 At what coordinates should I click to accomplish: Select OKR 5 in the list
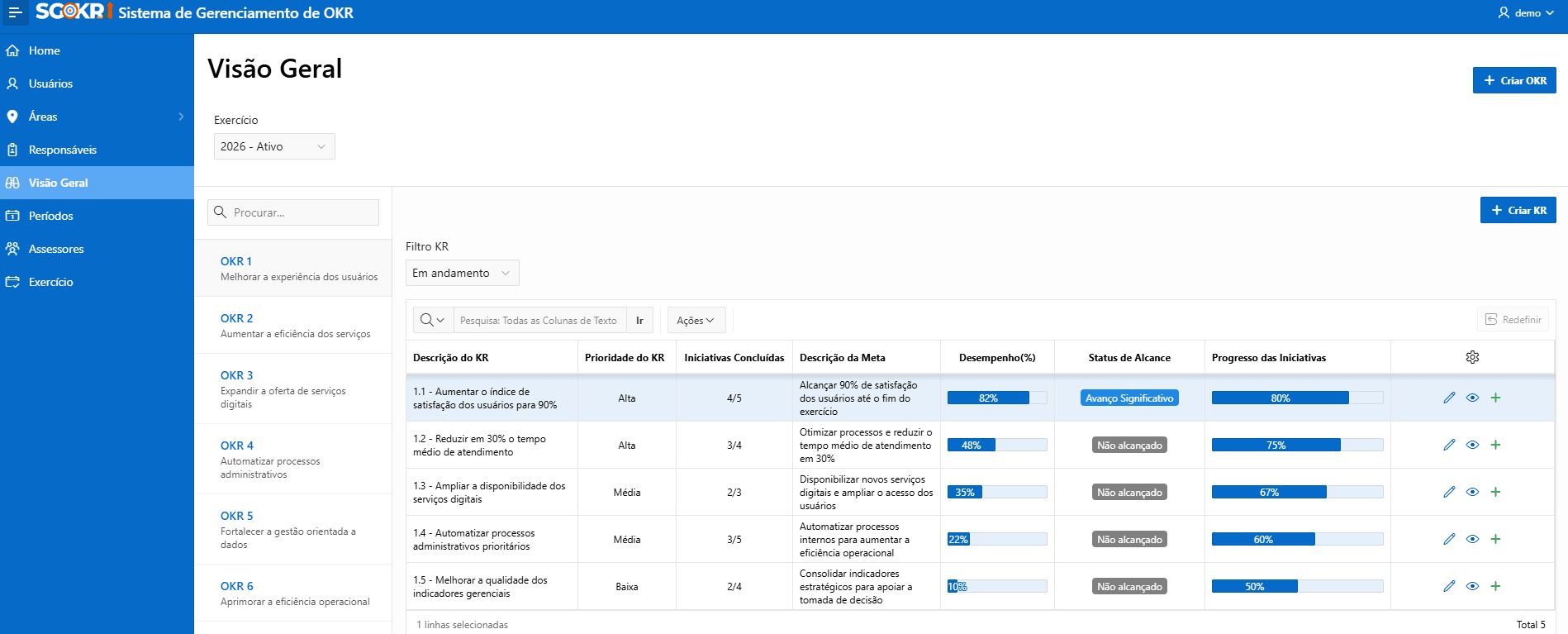[293, 530]
